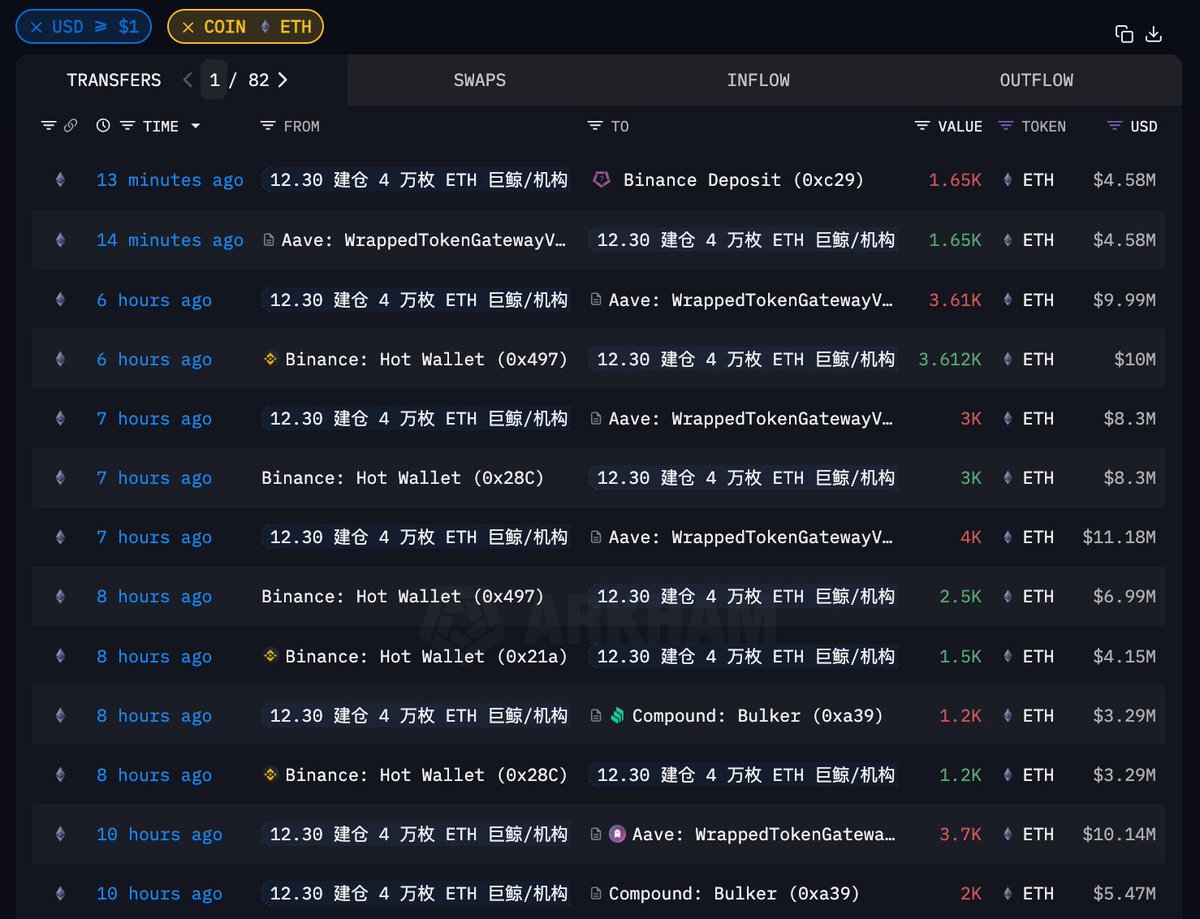Select the $5.47M USD cell

pyautogui.click(x=1123, y=894)
